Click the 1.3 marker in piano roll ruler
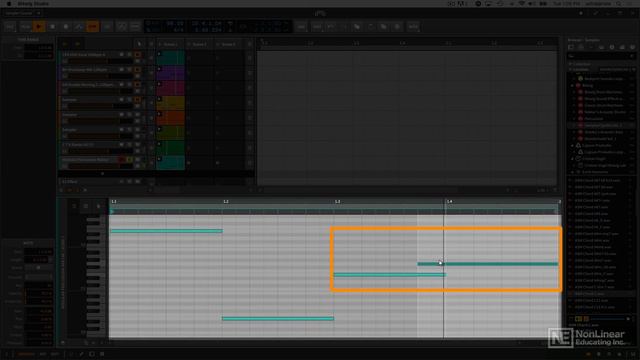Screen dimensions: 640x360 (x=338, y=202)
